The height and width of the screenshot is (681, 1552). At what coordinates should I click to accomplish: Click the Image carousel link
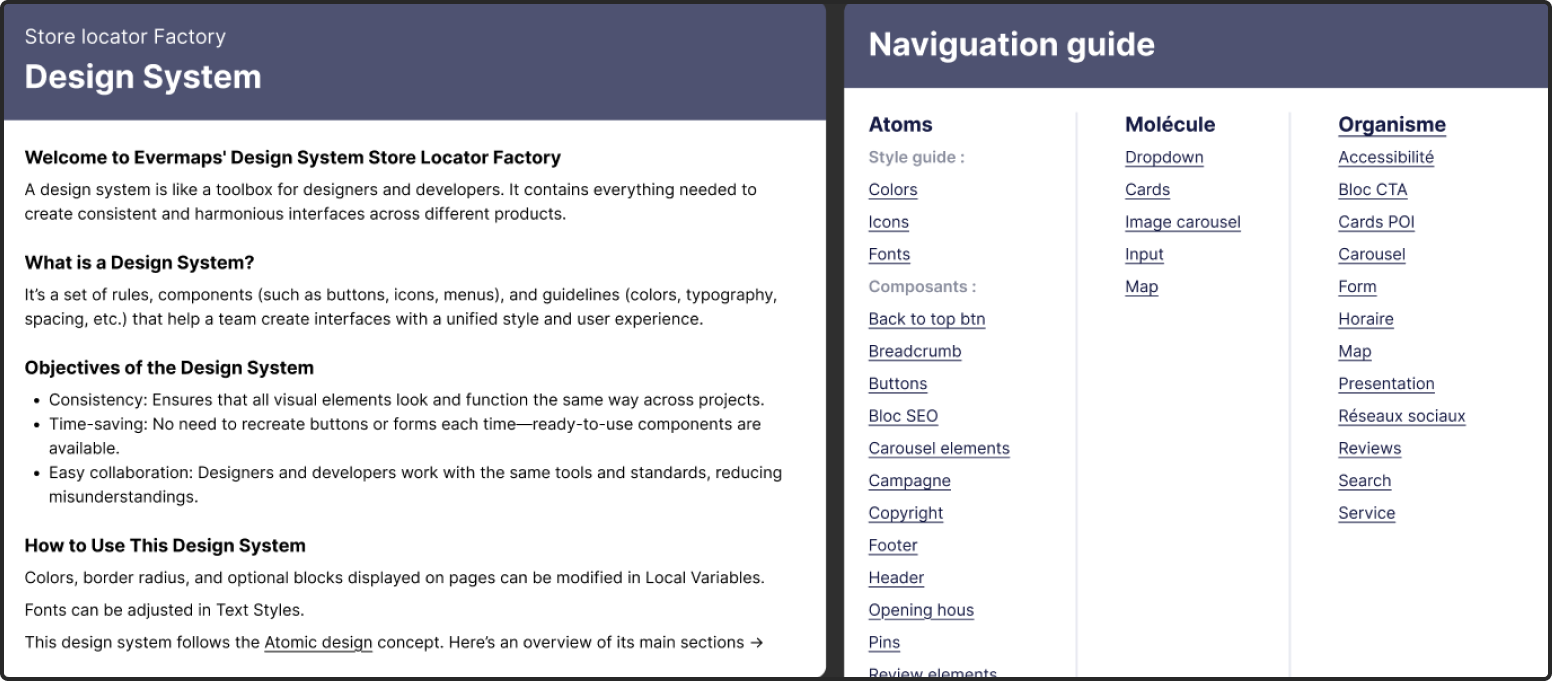point(1183,222)
